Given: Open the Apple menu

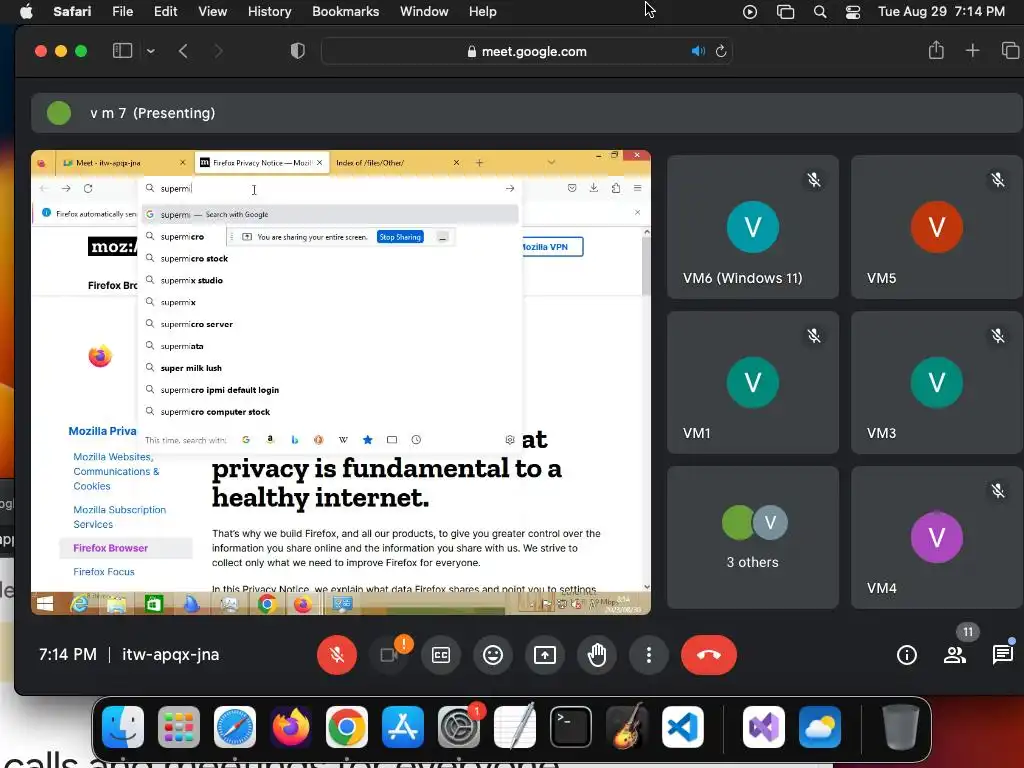Looking at the screenshot, I should click(26, 11).
